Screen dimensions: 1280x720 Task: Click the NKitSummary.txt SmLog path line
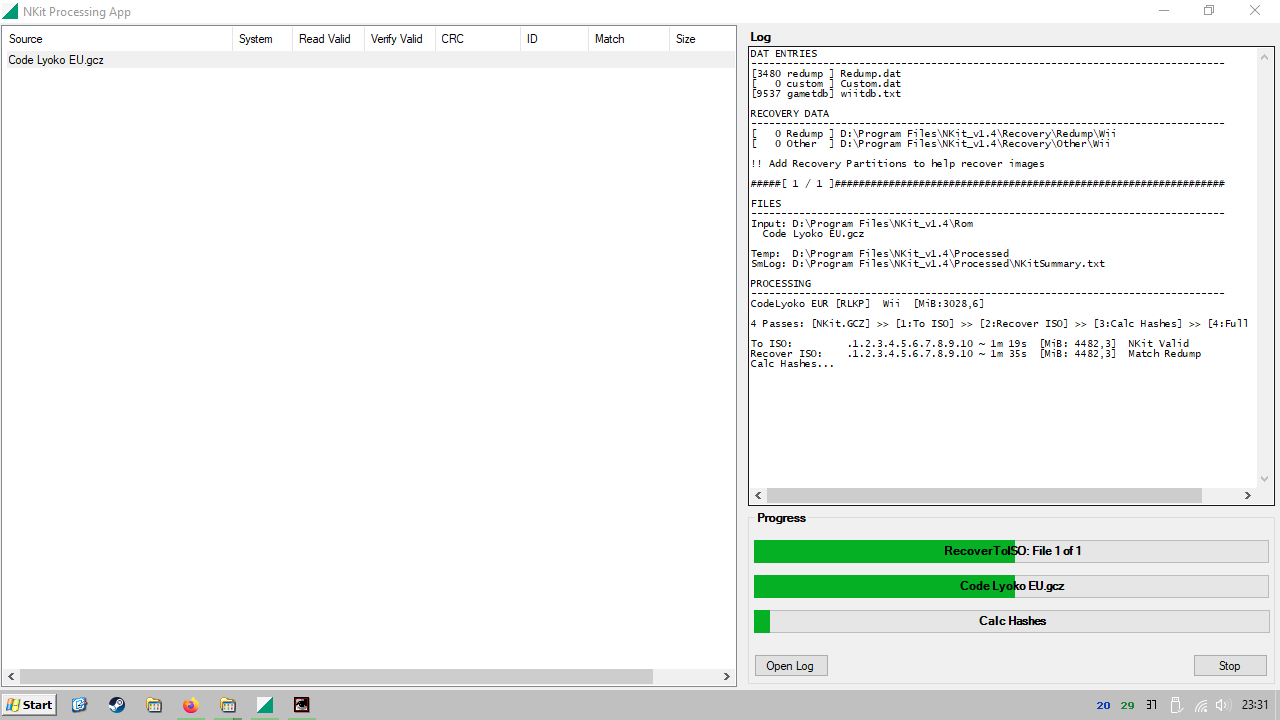928,264
